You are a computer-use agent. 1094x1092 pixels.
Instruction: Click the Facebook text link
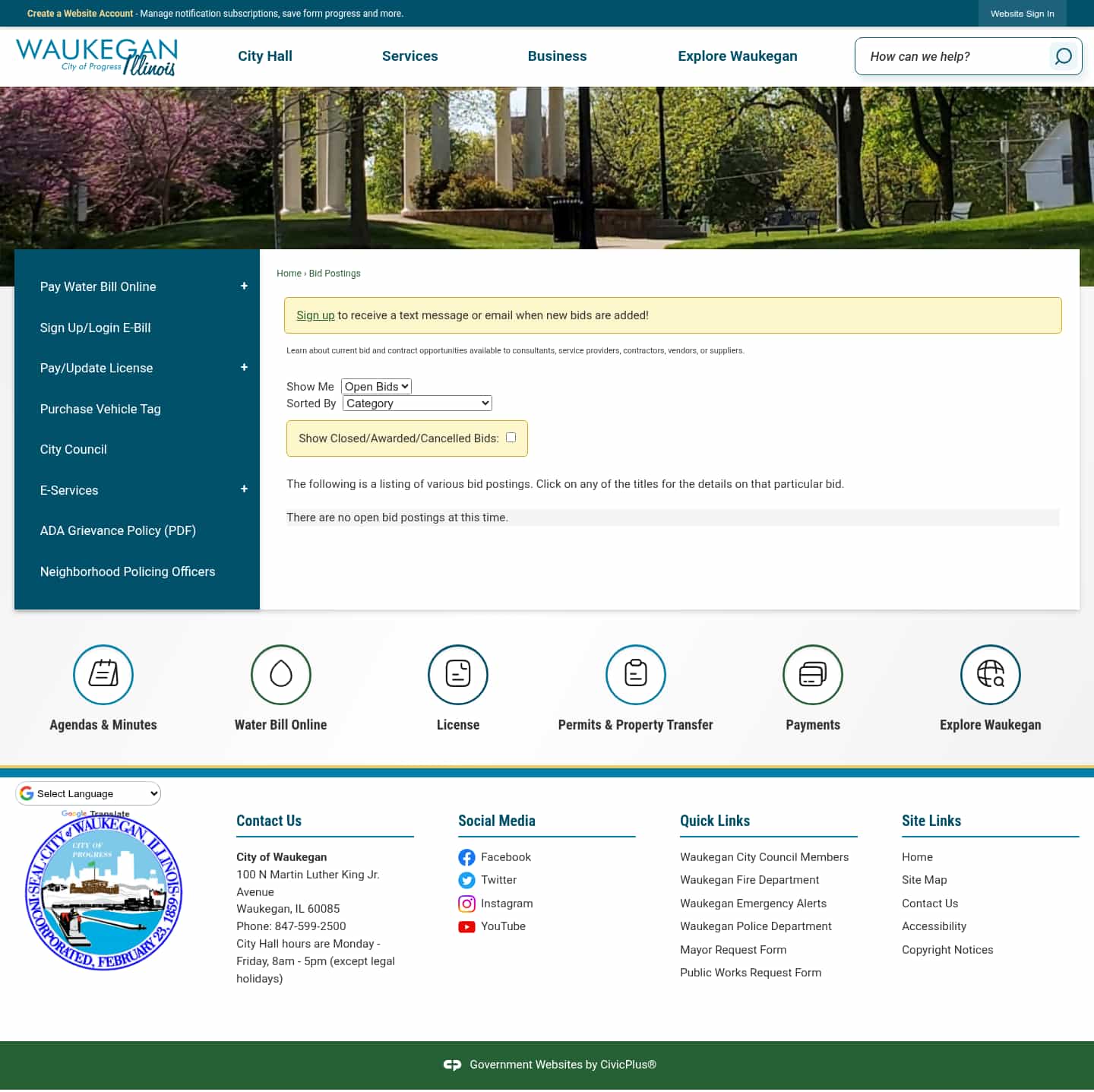[x=506, y=857]
